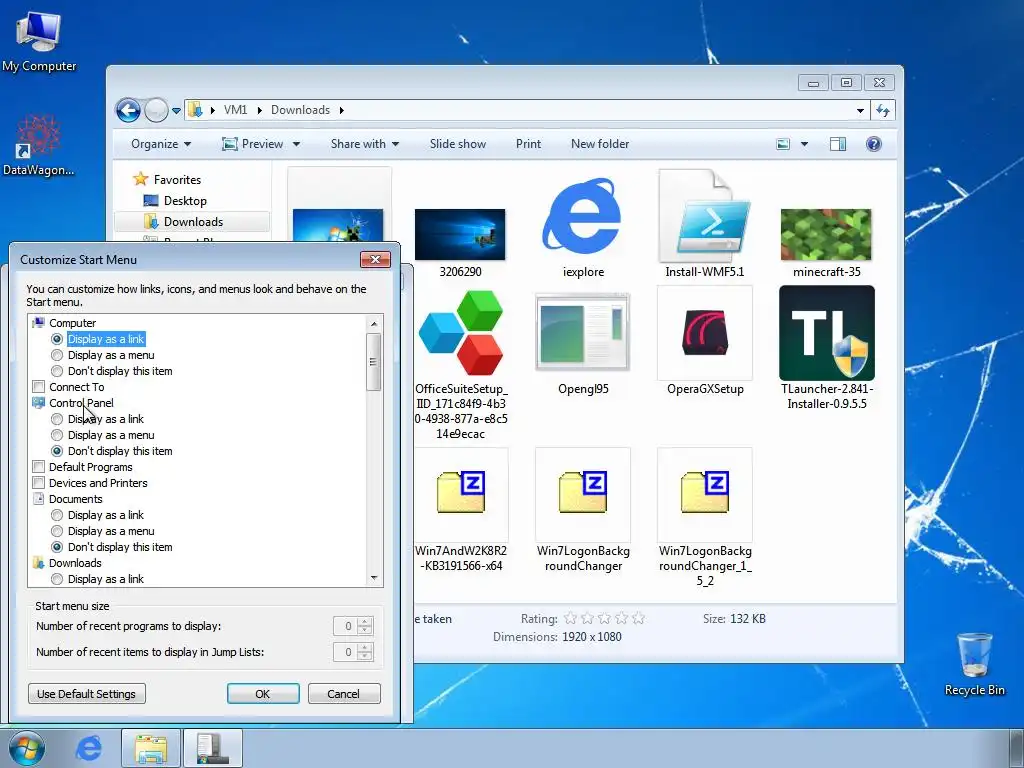
Task: Open Explorer help icon
Action: (x=873, y=144)
